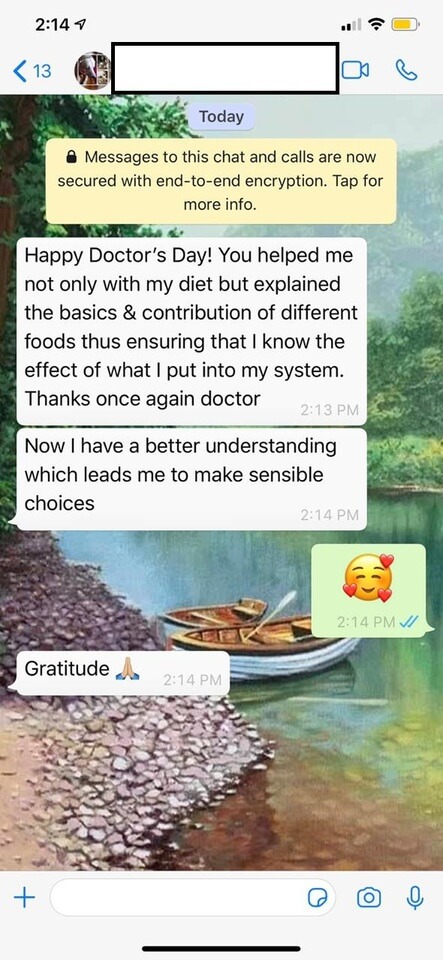The width and height of the screenshot is (443, 960).
Task: Tap the microphone to record voice message
Action: coord(415,898)
